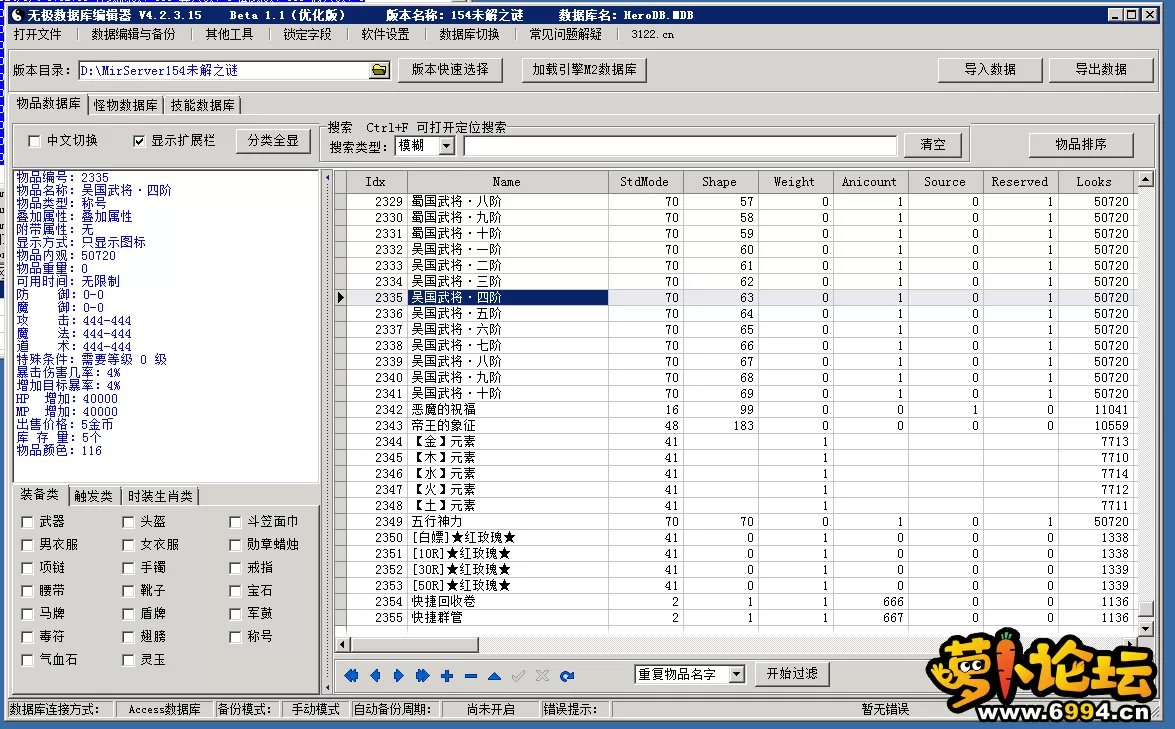Click the splitter arrow beside the navigator bar
The width and height of the screenshot is (1175, 729).
pos(327,686)
